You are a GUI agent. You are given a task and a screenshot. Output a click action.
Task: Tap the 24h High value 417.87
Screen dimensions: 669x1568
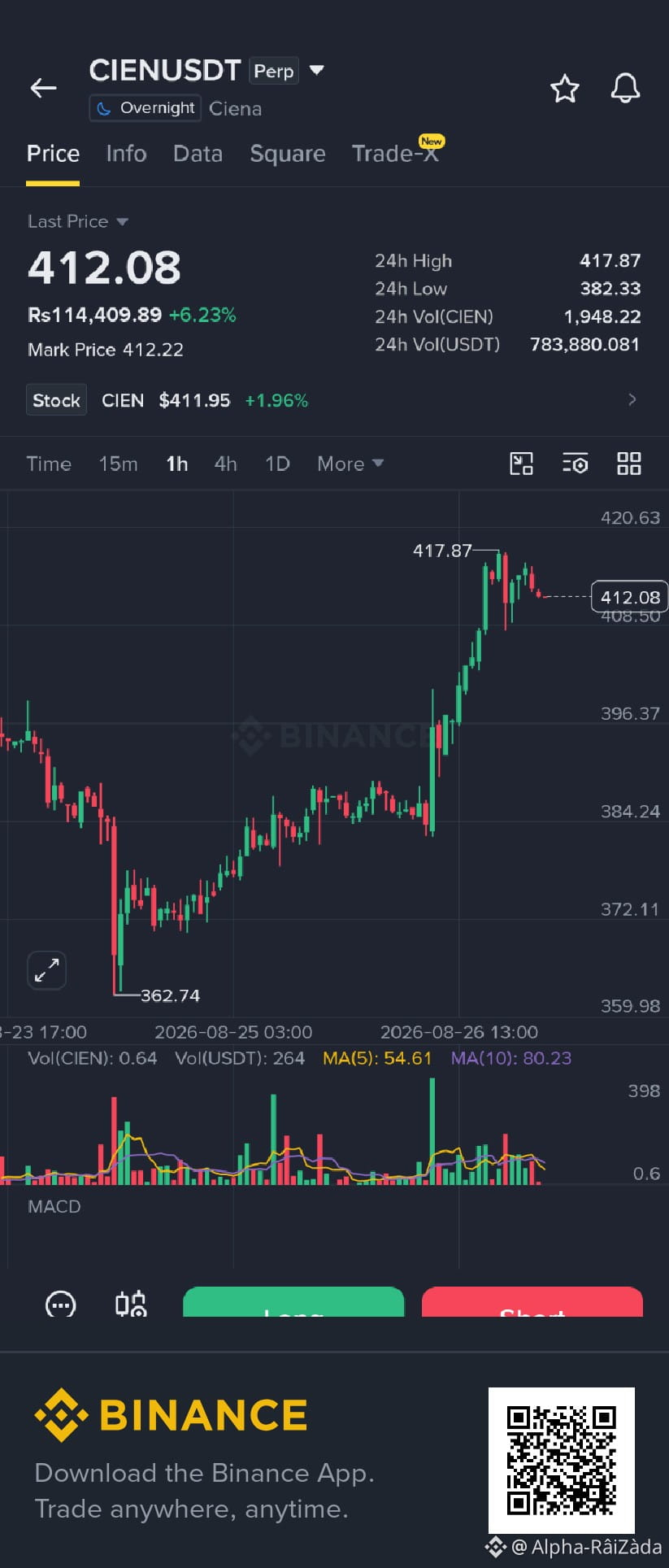(610, 261)
